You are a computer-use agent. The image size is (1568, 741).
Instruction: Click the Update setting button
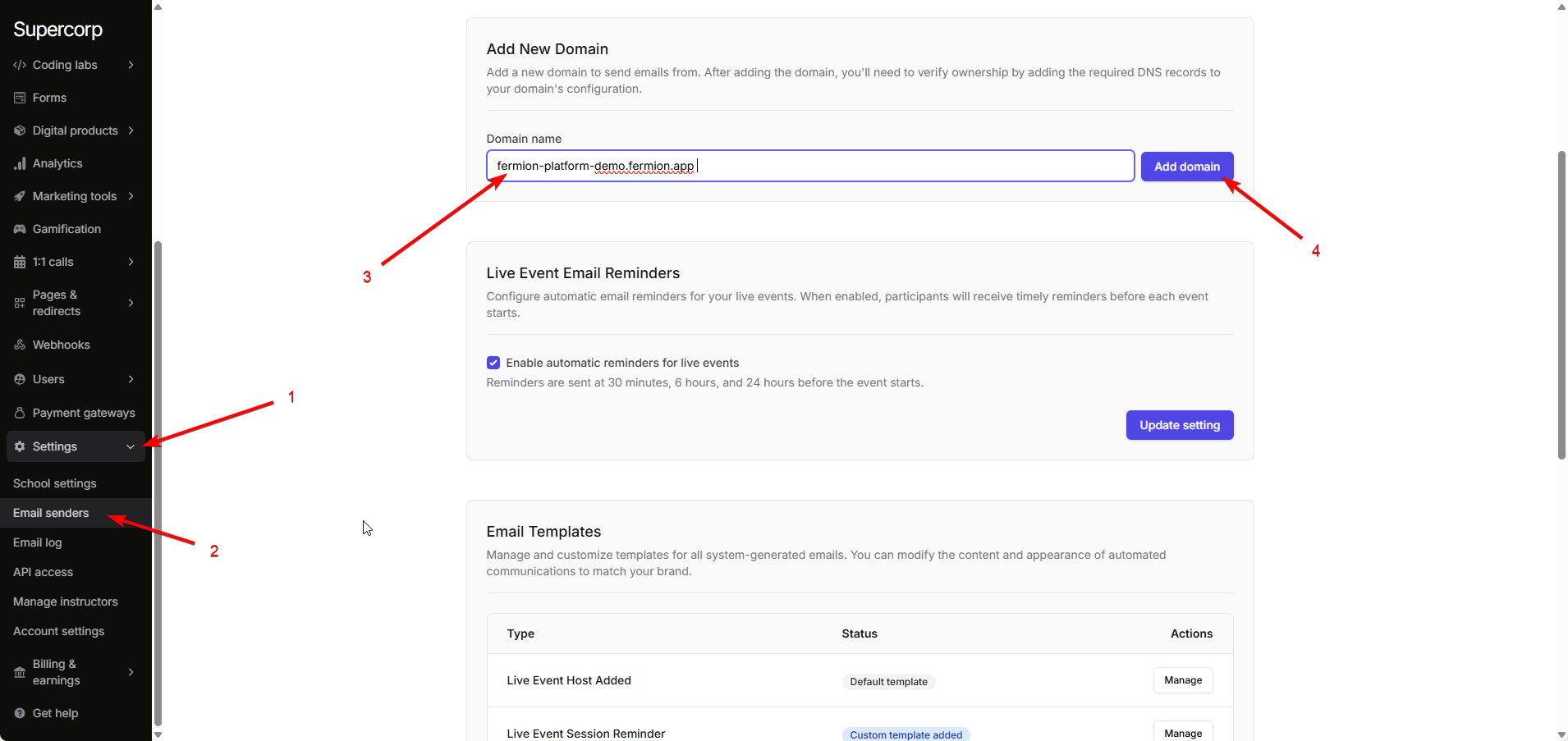pos(1179,425)
